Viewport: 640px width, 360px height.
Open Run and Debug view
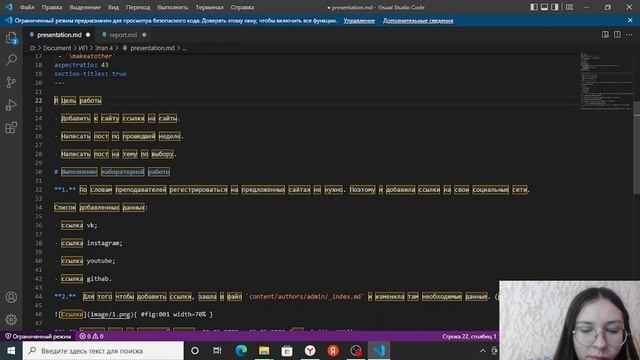11,105
